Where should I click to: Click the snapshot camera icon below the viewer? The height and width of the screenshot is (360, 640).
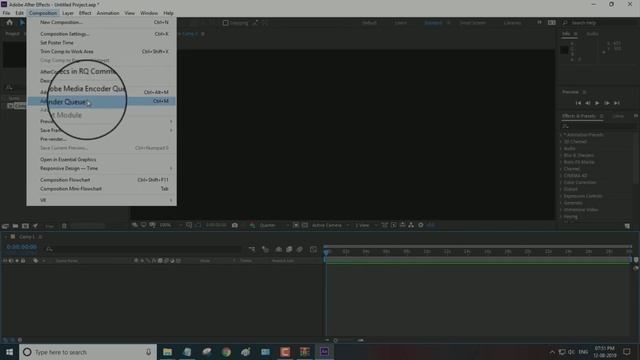pyautogui.click(x=235, y=225)
